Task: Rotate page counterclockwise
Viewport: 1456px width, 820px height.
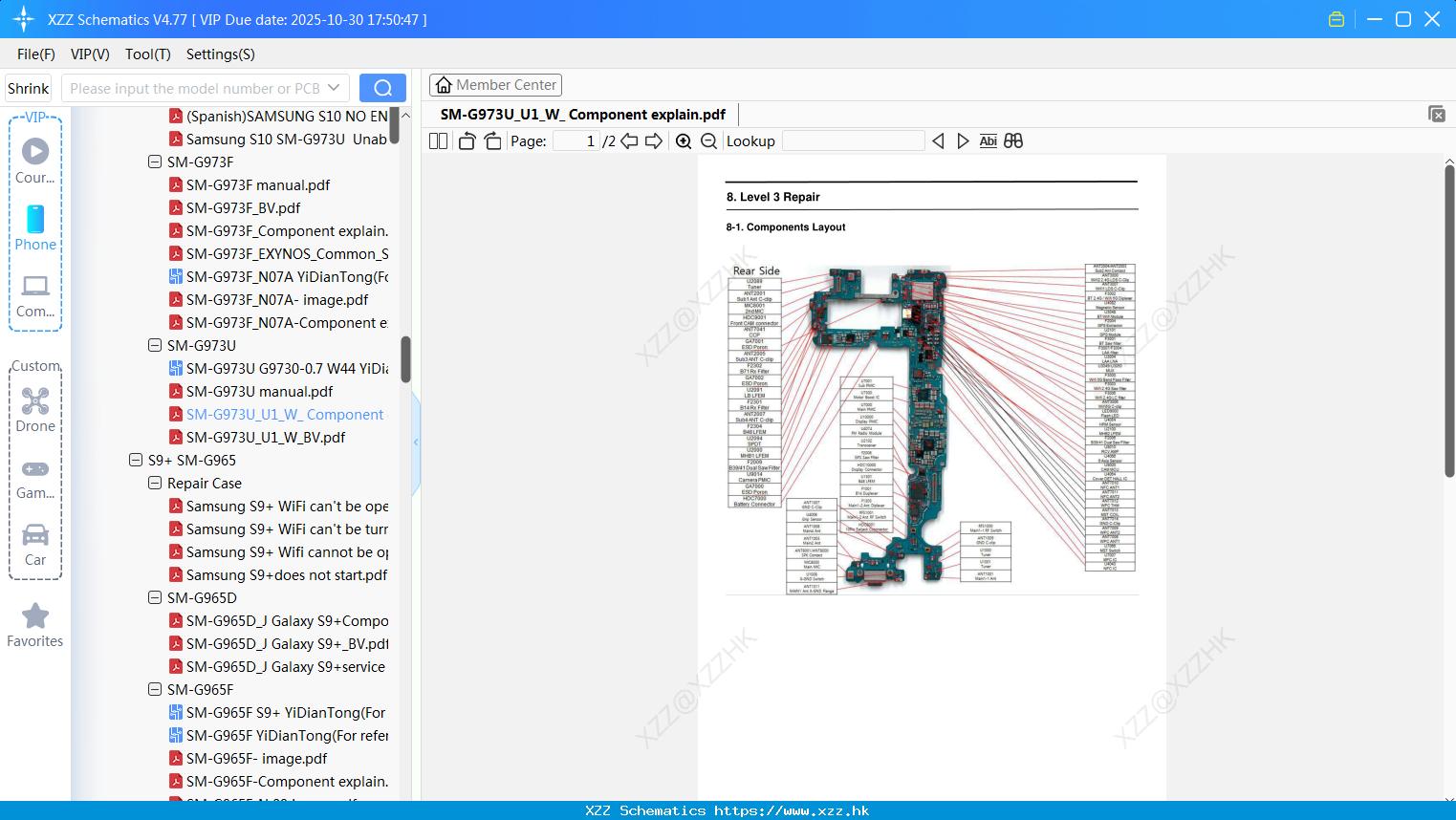Action: [467, 141]
